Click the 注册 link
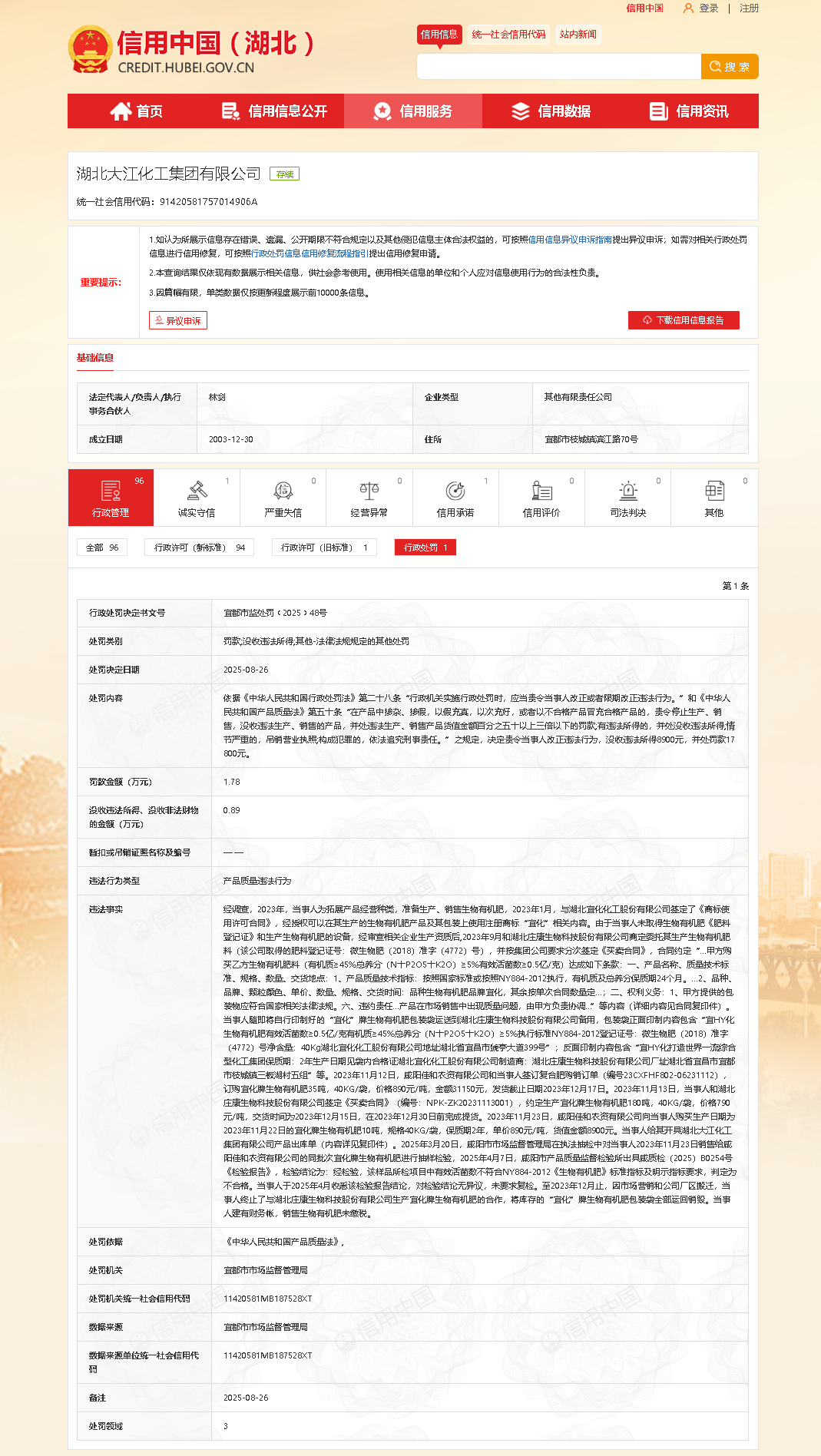The image size is (821, 1456). [749, 8]
